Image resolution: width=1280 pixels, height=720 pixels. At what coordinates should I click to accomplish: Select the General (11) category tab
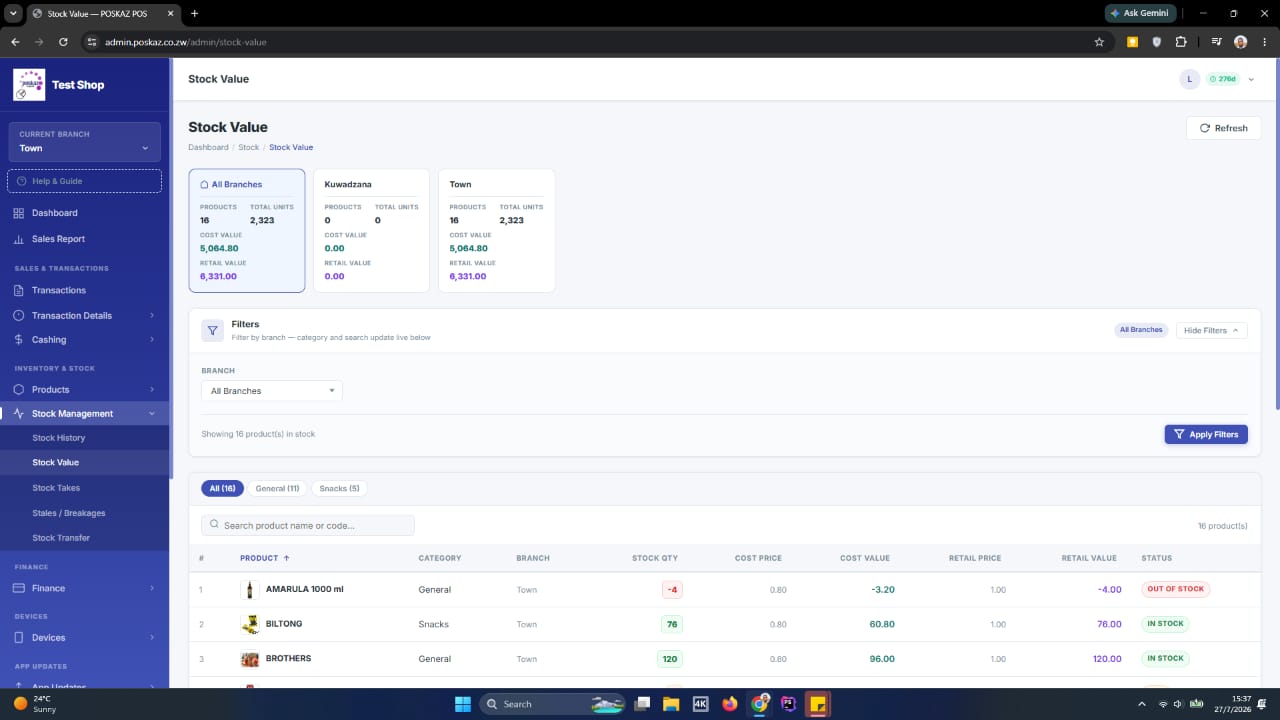(x=277, y=488)
